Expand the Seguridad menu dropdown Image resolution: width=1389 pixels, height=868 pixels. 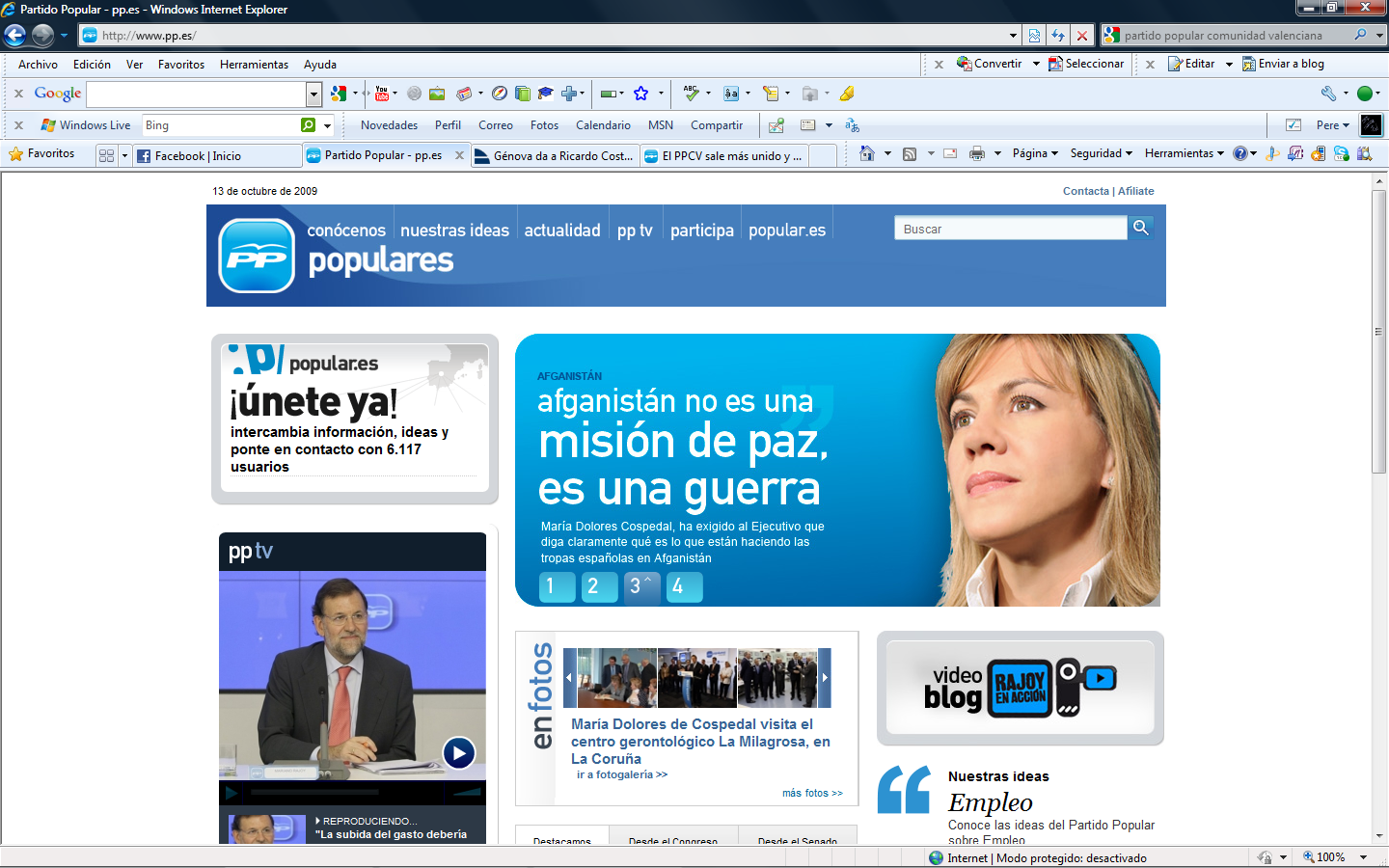click(x=1129, y=153)
